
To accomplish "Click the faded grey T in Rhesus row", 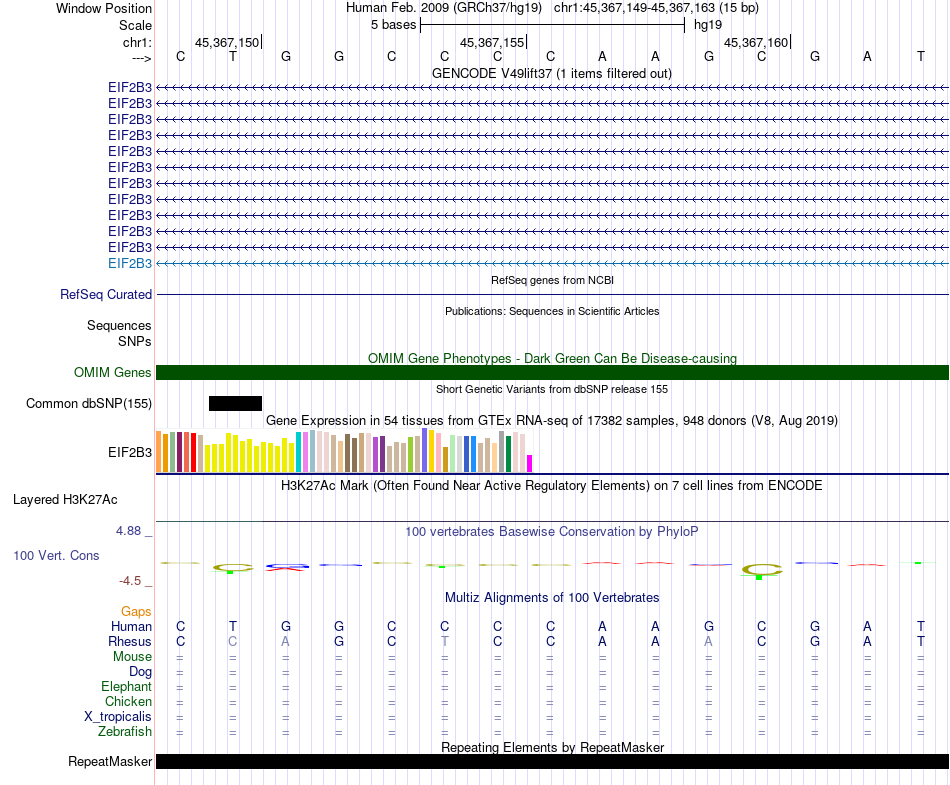I will (445, 641).
